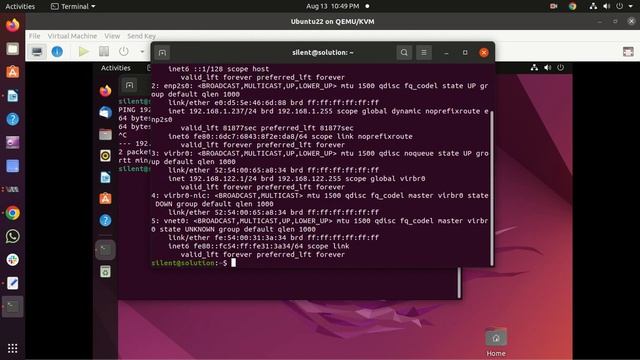Screen dimensions: 640x360
Task: Launch Ubuntu Software from host dock
Action: click(13, 72)
